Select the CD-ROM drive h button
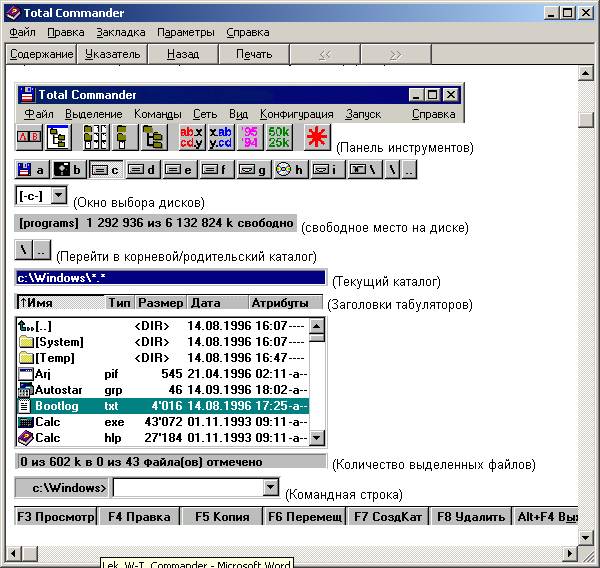 click(x=290, y=170)
